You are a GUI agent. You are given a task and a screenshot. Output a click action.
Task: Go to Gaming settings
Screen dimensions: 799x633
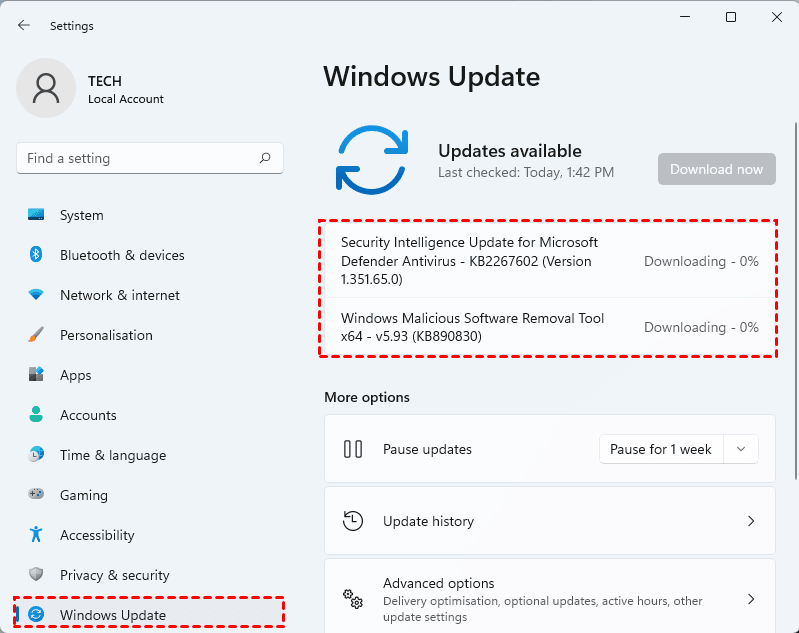(149, 495)
